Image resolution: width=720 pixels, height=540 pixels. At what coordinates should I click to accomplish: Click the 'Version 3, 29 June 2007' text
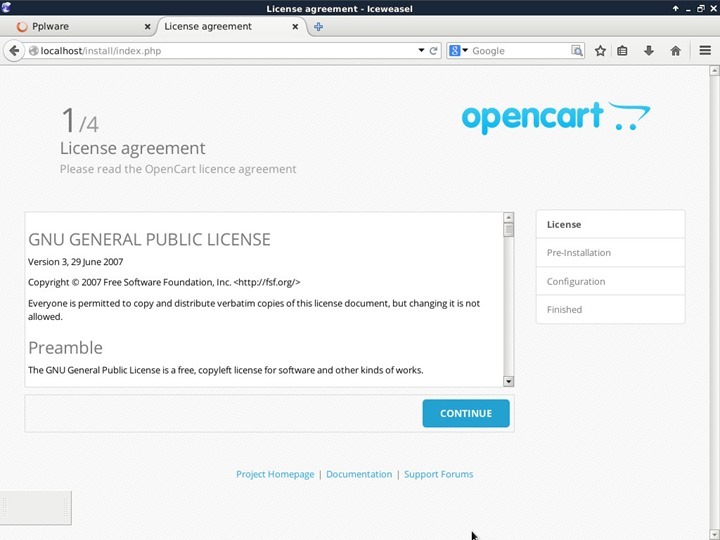(x=75, y=262)
